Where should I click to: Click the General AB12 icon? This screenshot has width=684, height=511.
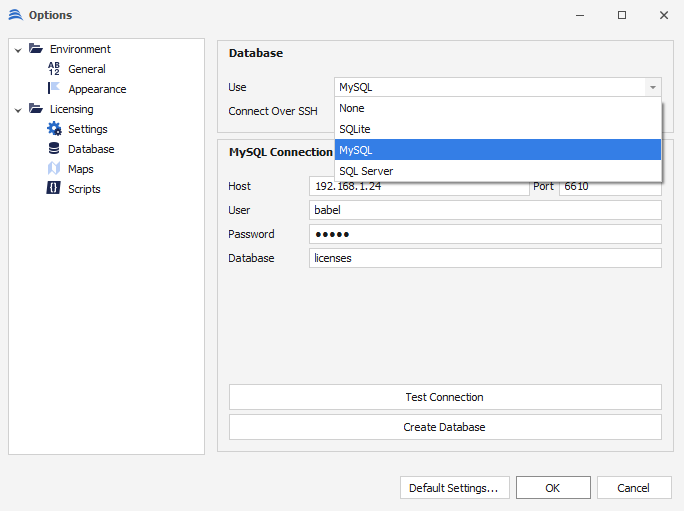[x=54, y=69]
